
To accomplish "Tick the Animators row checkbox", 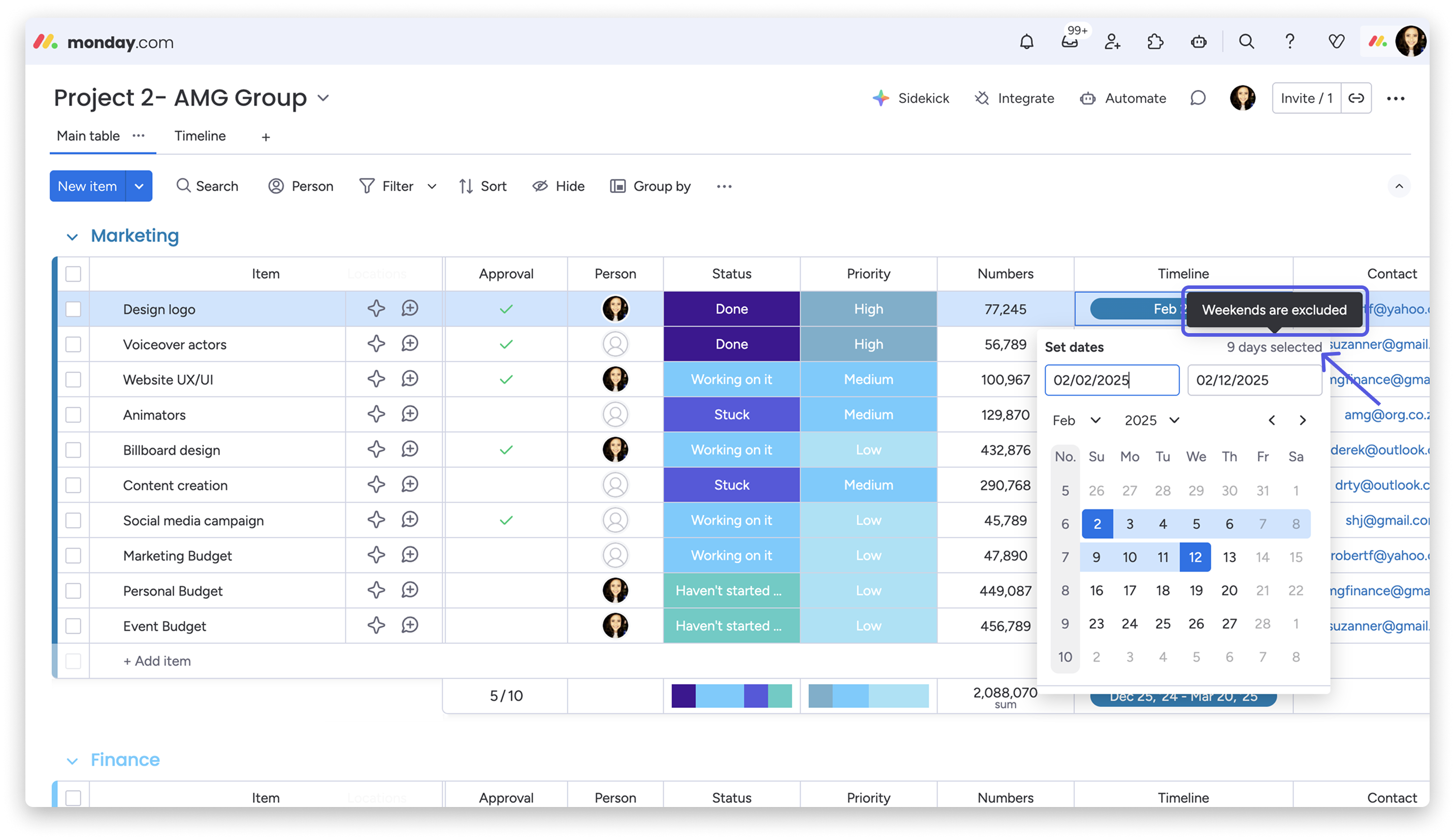I will tap(73, 415).
